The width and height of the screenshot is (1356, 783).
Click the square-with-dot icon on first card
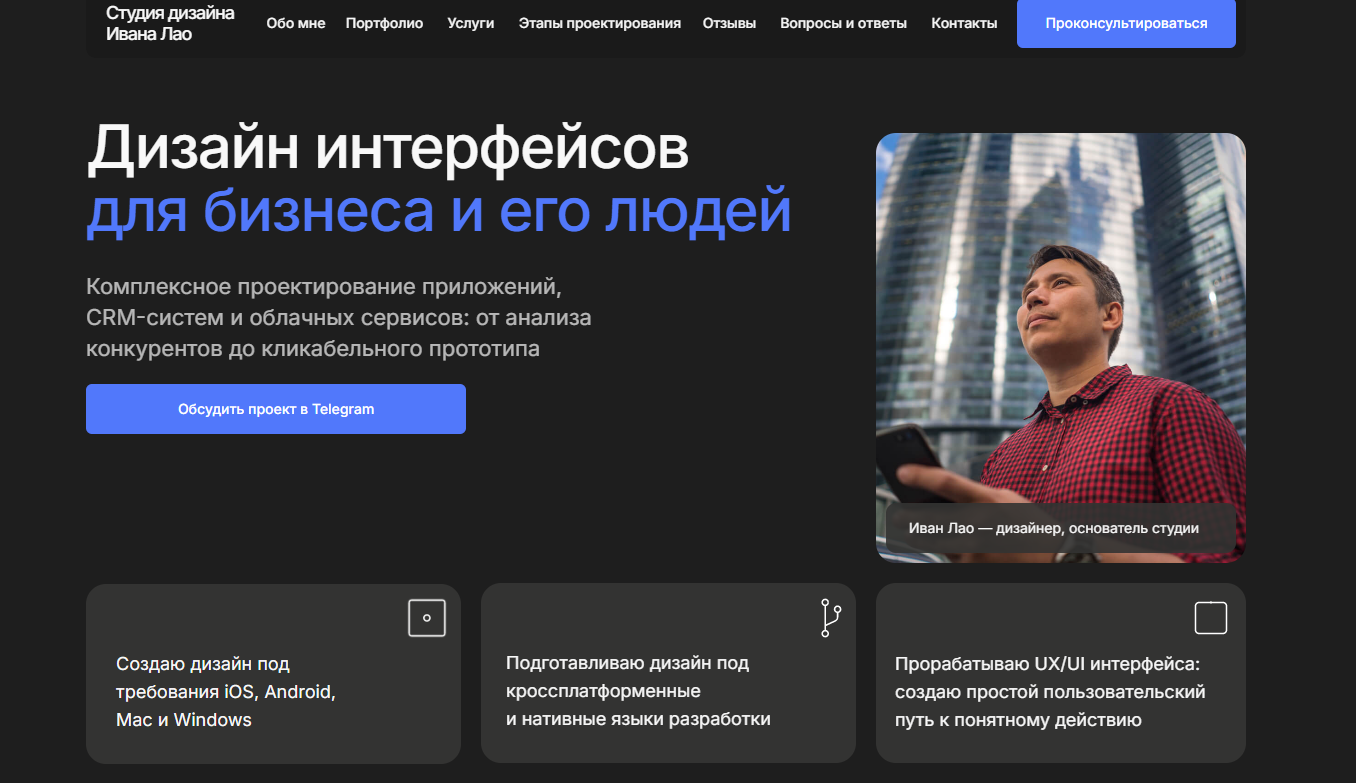(x=427, y=617)
